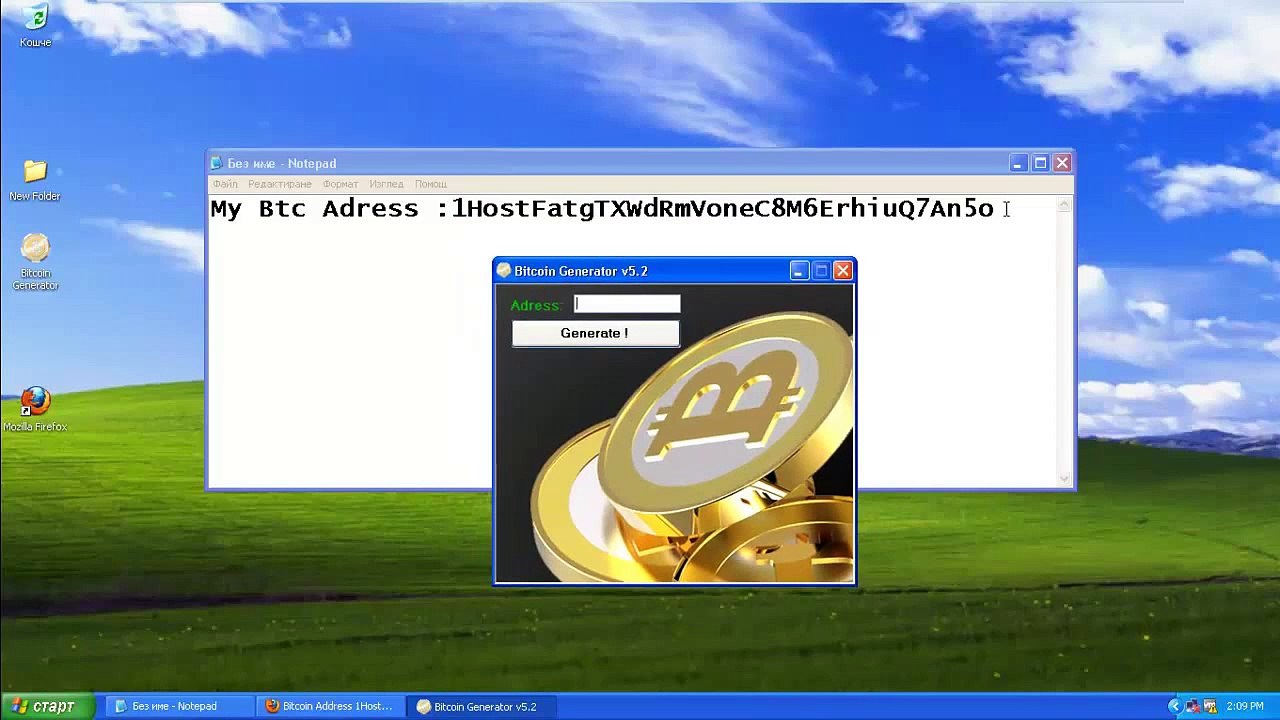
Task: Click the BTC address text in Notepad
Action: [x=723, y=208]
